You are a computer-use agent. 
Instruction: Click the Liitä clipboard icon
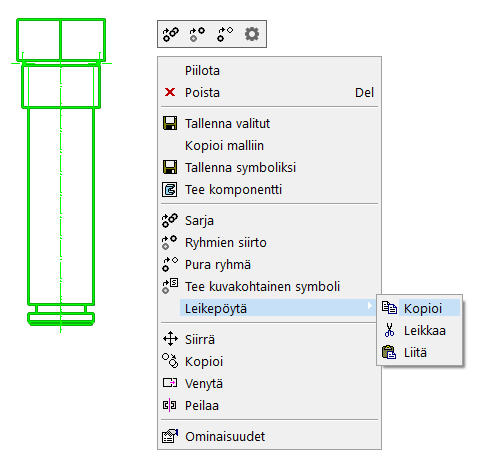pyautogui.click(x=389, y=352)
